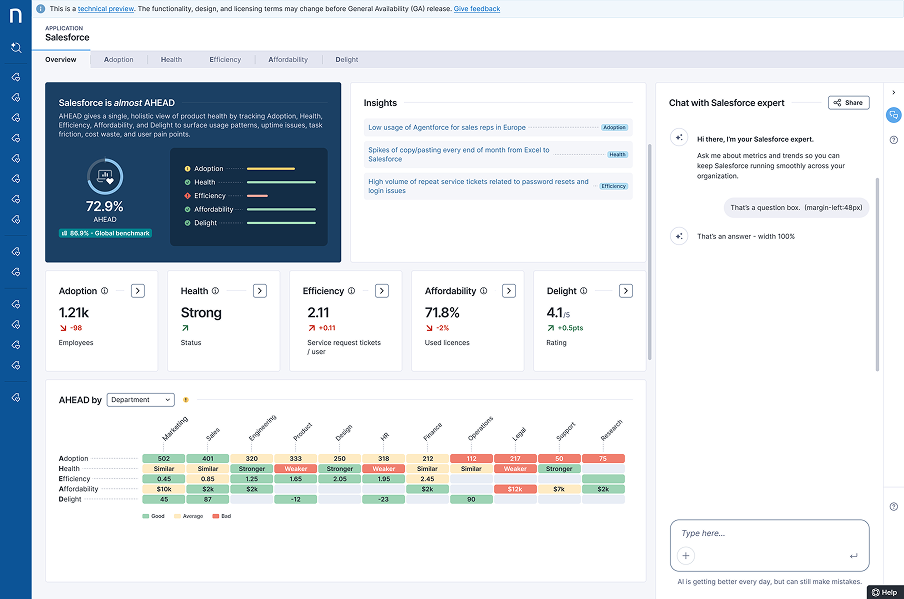
Task: Open the chat panel icon in right rail
Action: click(x=893, y=115)
